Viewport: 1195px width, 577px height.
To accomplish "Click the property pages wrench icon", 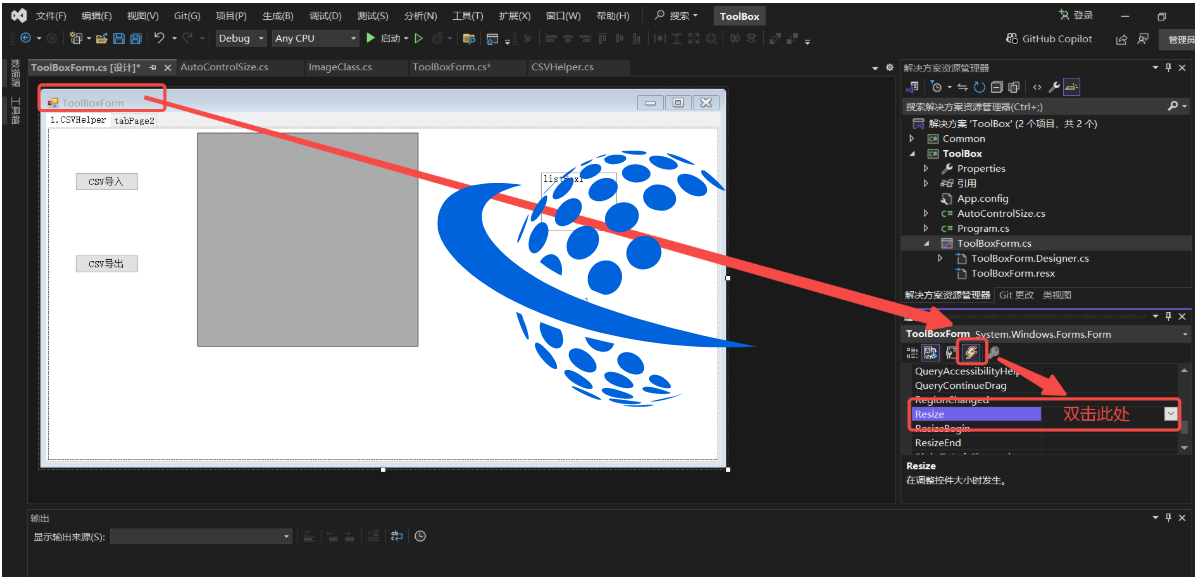I will pos(994,352).
